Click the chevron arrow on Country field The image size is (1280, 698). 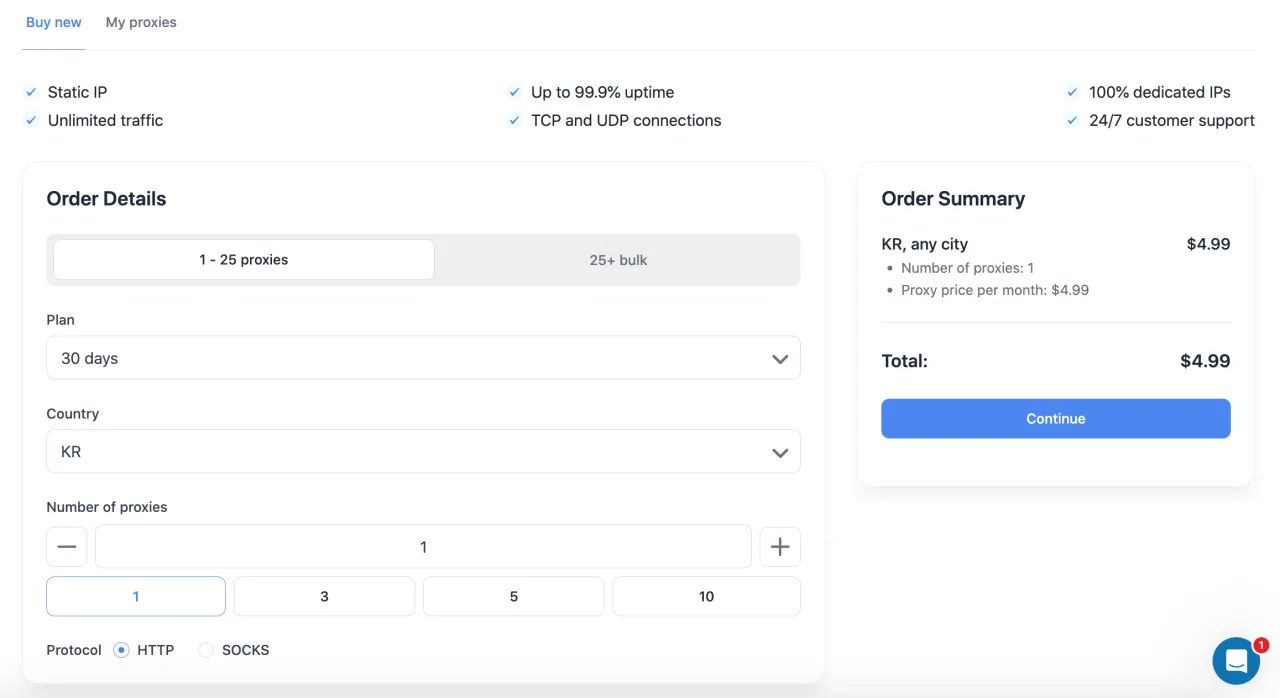coord(780,453)
